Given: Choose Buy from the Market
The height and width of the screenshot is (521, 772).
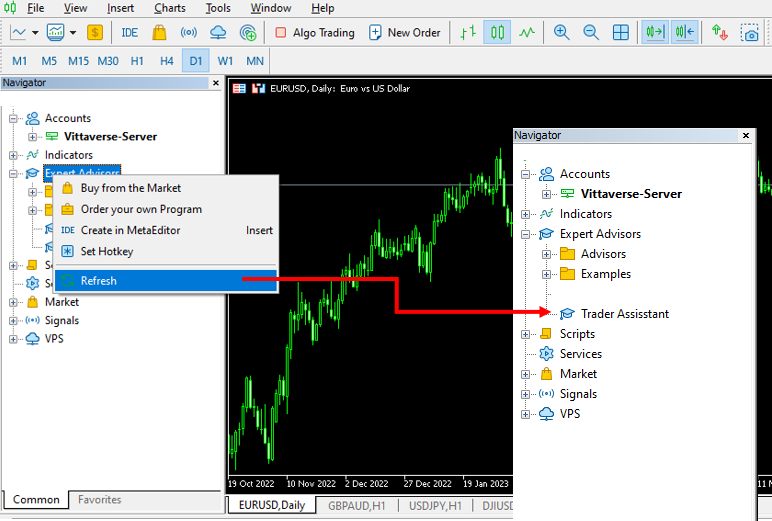Looking at the screenshot, I should point(166,188).
